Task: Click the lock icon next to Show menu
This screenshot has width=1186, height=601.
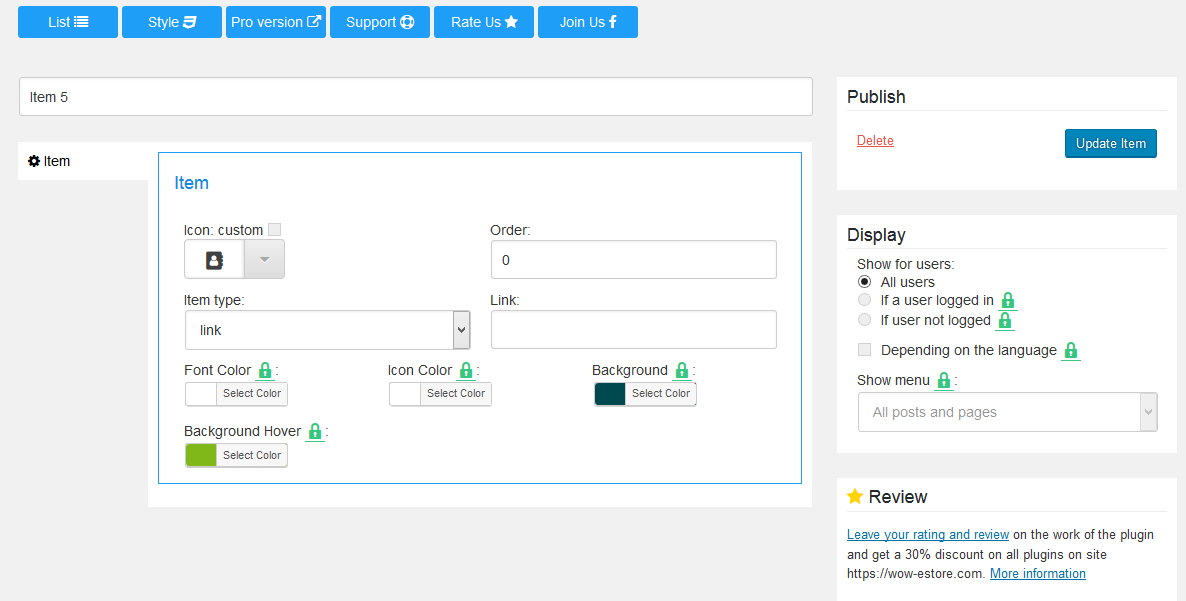Action: pos(943,380)
